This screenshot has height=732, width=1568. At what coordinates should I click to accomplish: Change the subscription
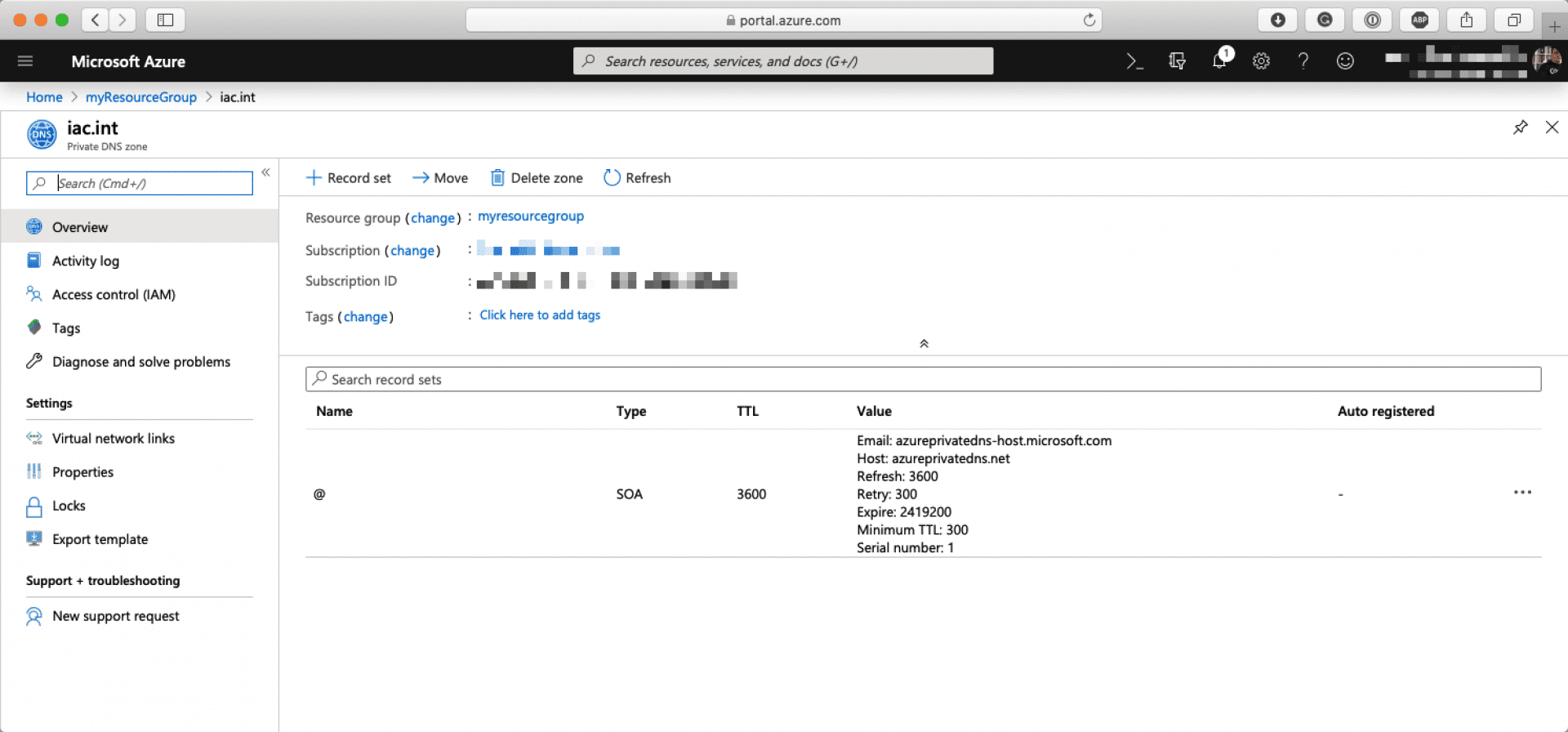[x=412, y=251]
